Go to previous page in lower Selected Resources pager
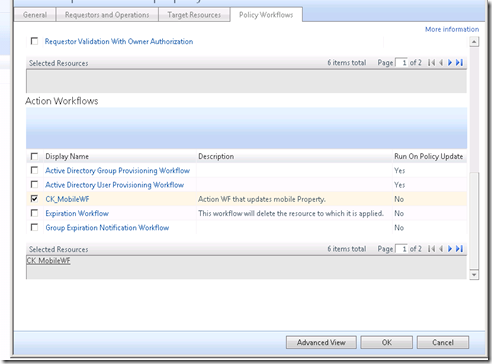Screen dimensions: 492x364 tap(441, 249)
